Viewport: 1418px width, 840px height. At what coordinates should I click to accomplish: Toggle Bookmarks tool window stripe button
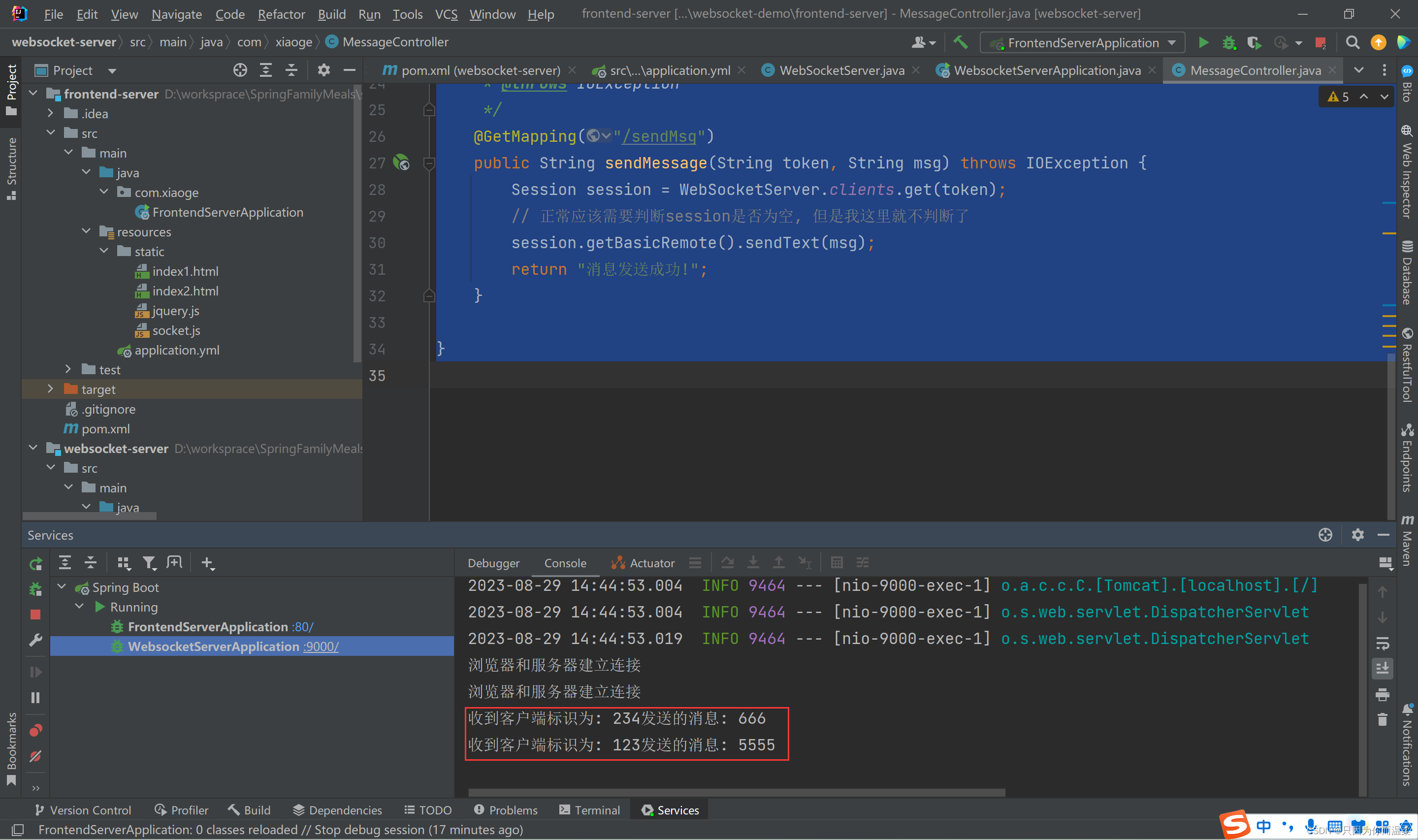[11, 749]
